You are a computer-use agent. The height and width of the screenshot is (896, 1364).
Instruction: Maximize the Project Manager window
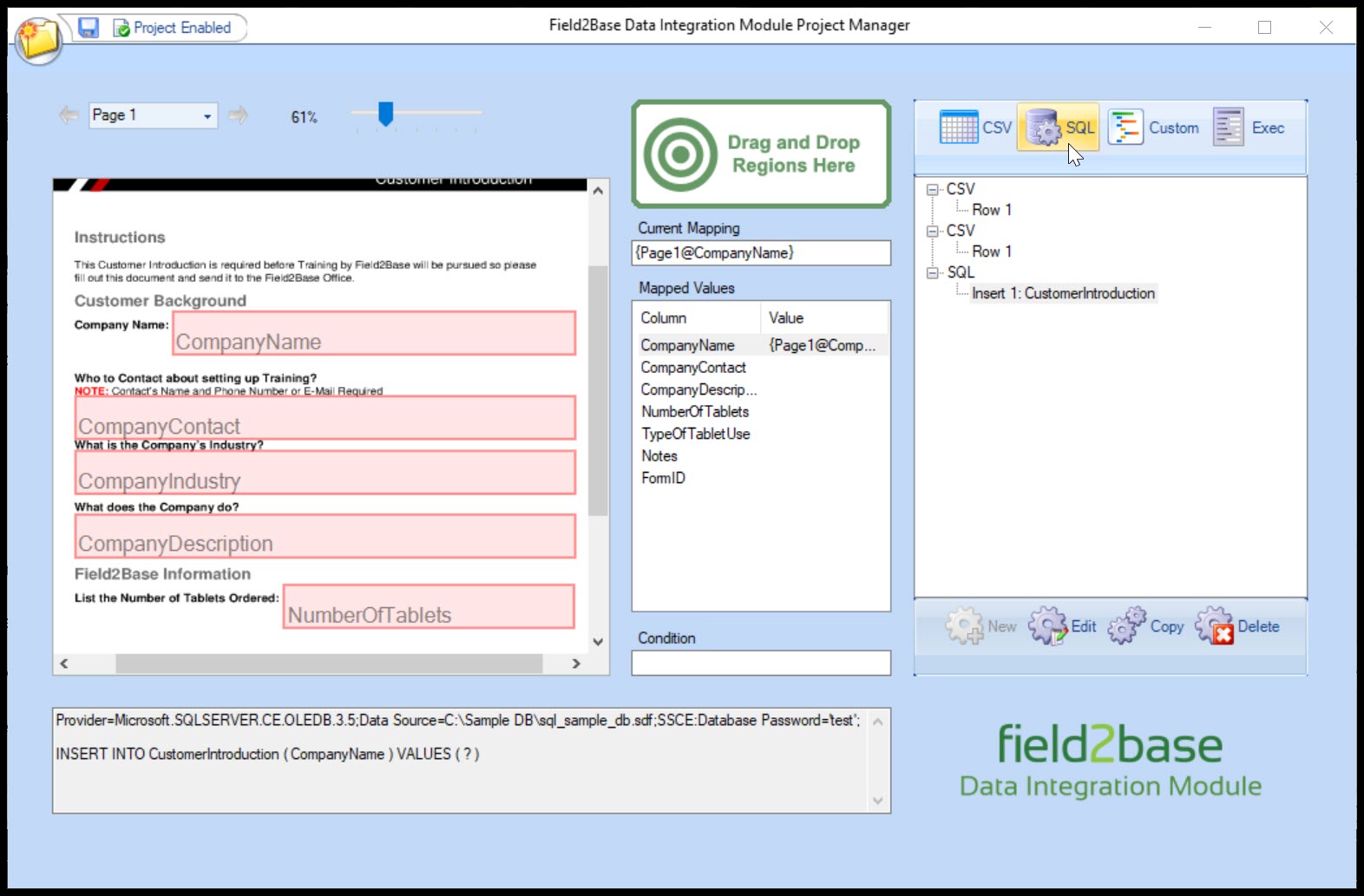point(1265,27)
